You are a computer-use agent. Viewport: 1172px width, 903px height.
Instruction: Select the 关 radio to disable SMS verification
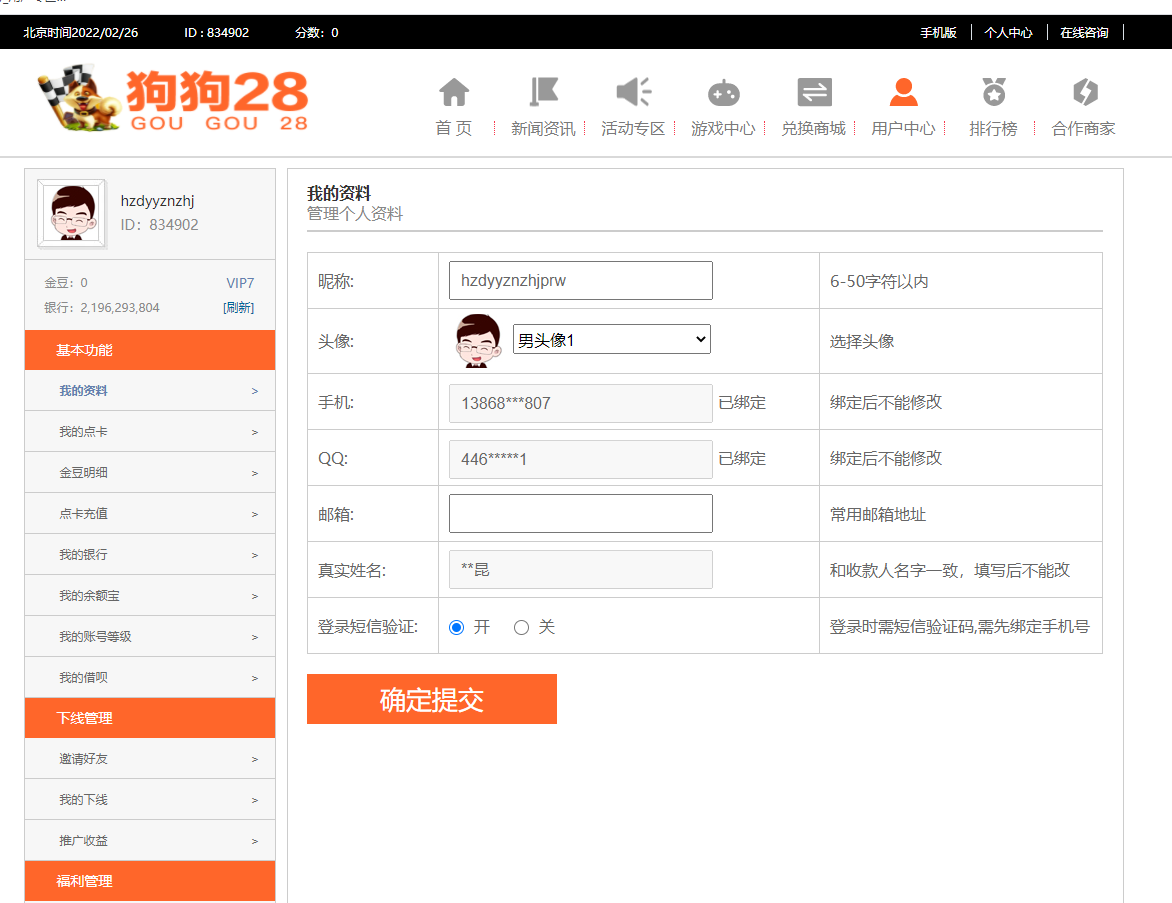click(x=521, y=628)
